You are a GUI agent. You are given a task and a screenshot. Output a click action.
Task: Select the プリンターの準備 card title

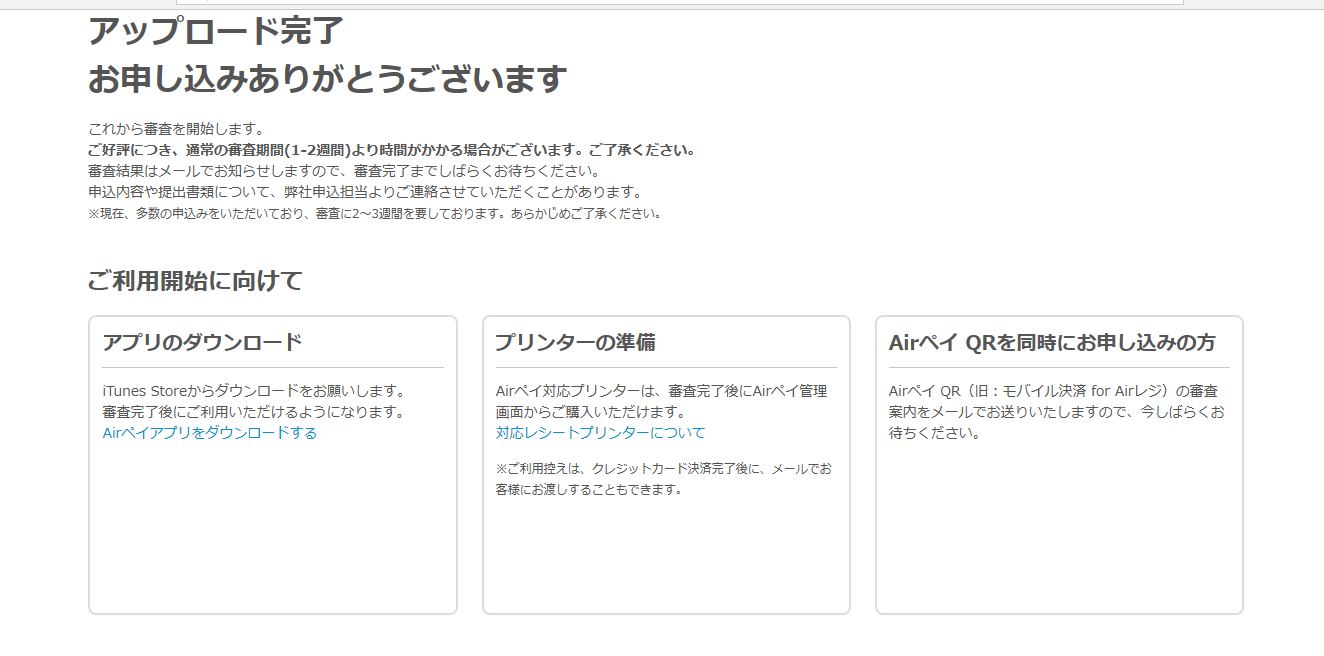click(575, 343)
